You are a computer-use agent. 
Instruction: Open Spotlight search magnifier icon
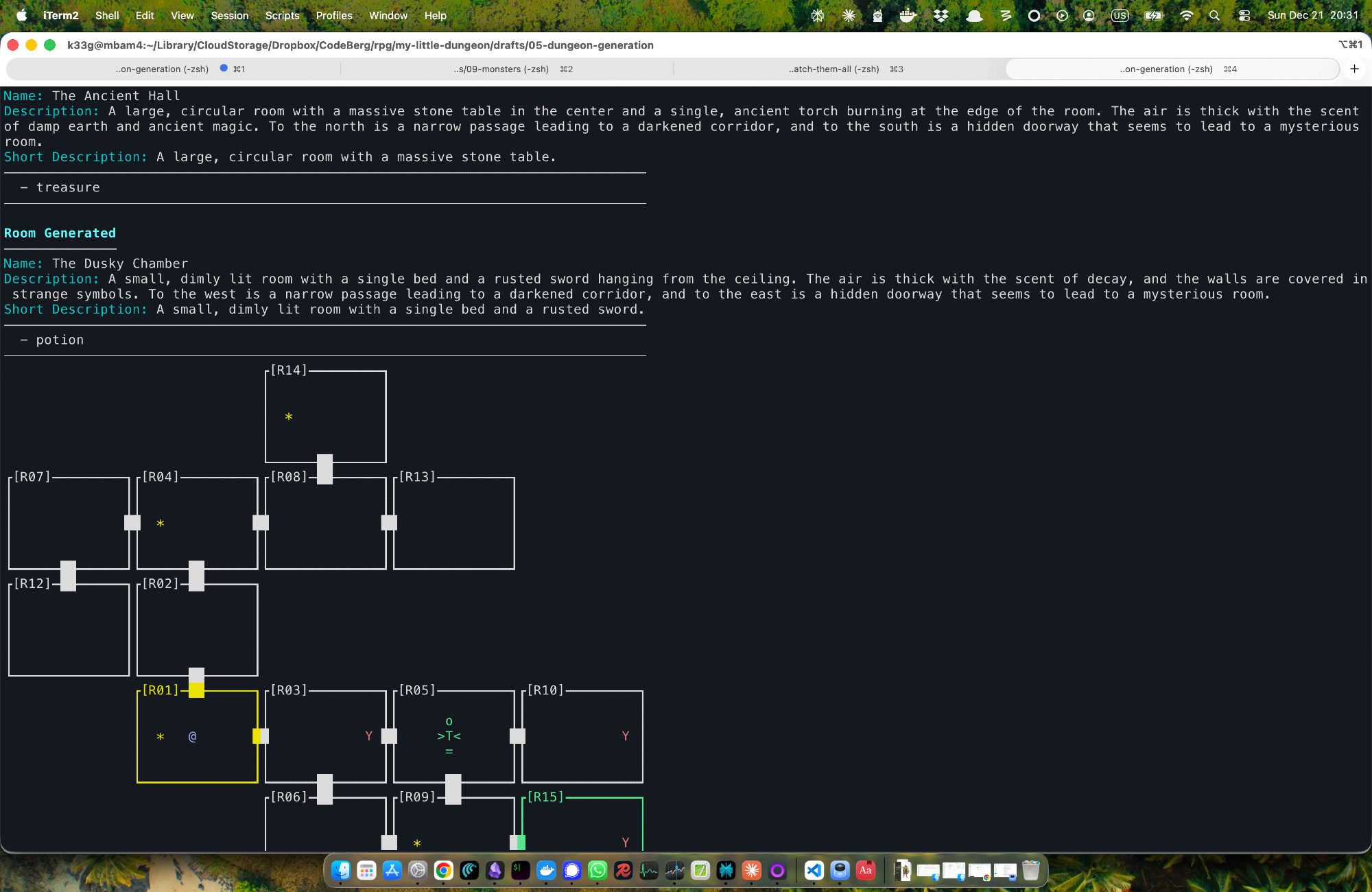pos(1214,15)
